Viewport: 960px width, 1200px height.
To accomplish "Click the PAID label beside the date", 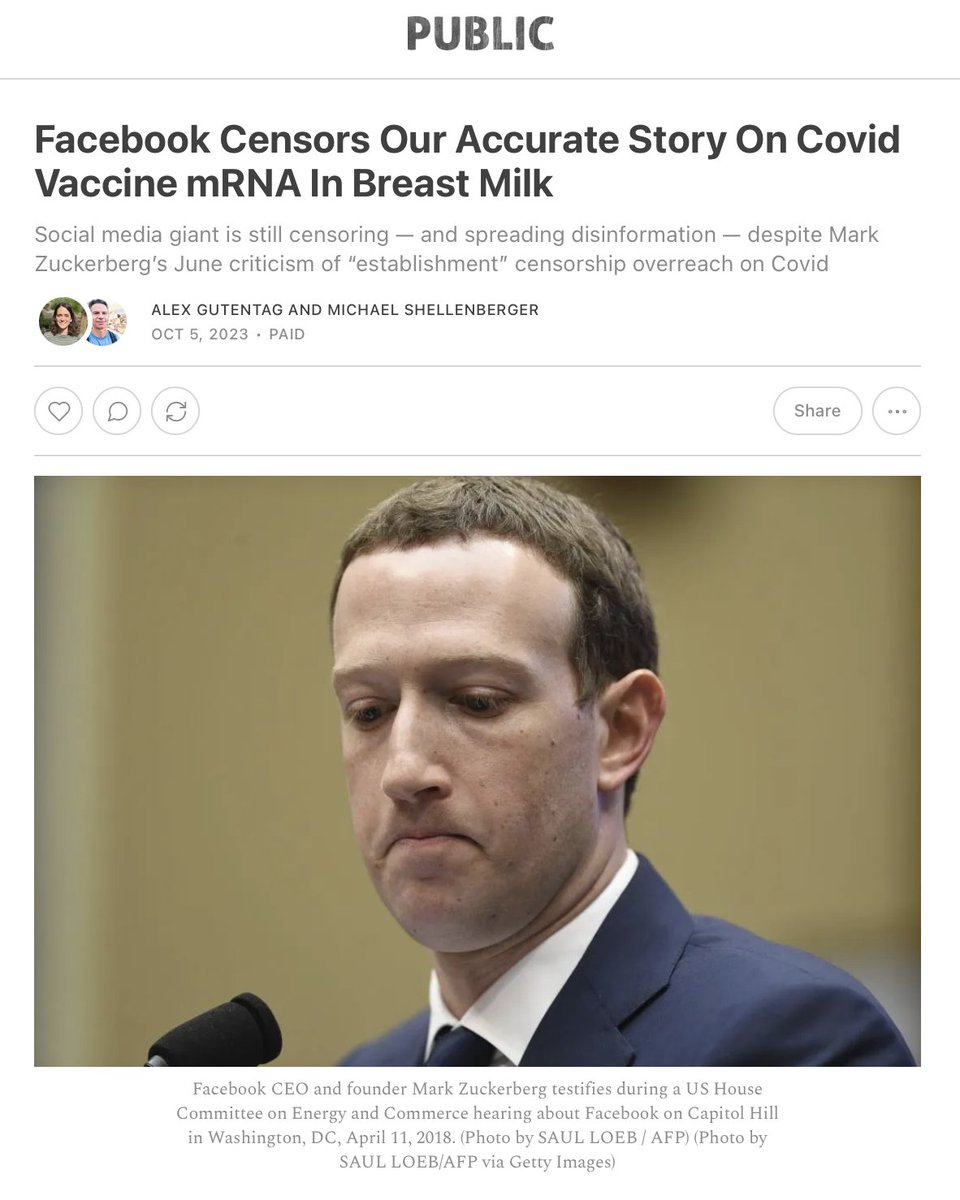I will pyautogui.click(x=287, y=334).
